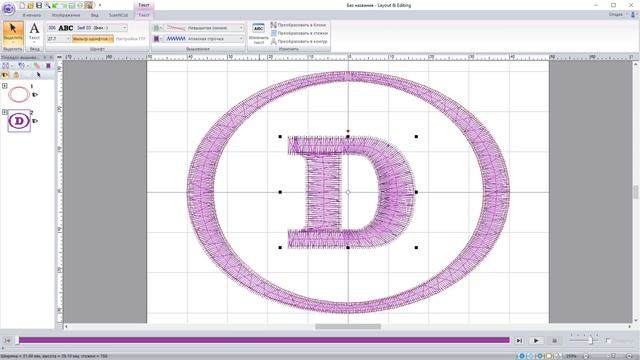Viewport: 640px width, 360px height.
Task: Convert text to blocks
Action: pyautogui.click(x=299, y=25)
